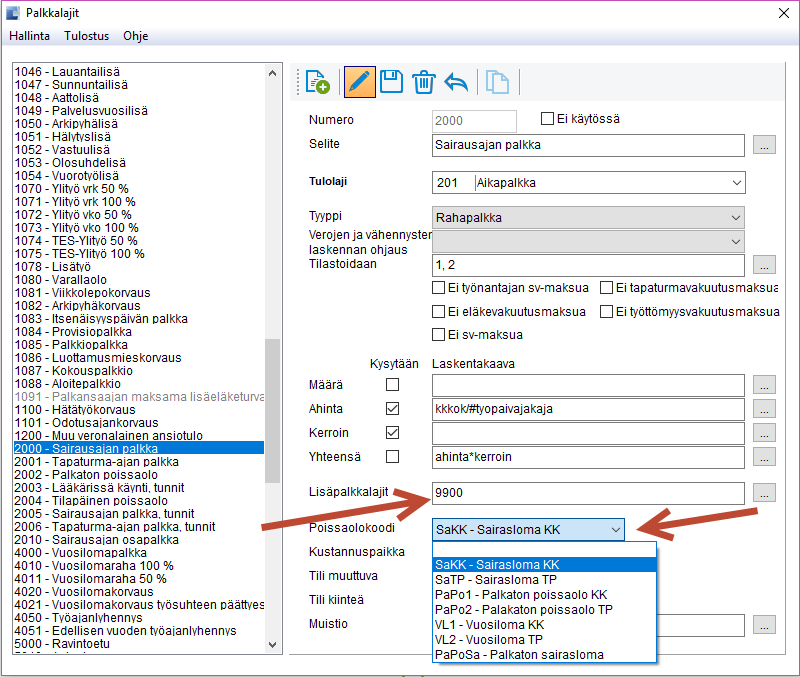The height and width of the screenshot is (677, 800).
Task: Click the new document icon in toolbar
Action: (318, 83)
